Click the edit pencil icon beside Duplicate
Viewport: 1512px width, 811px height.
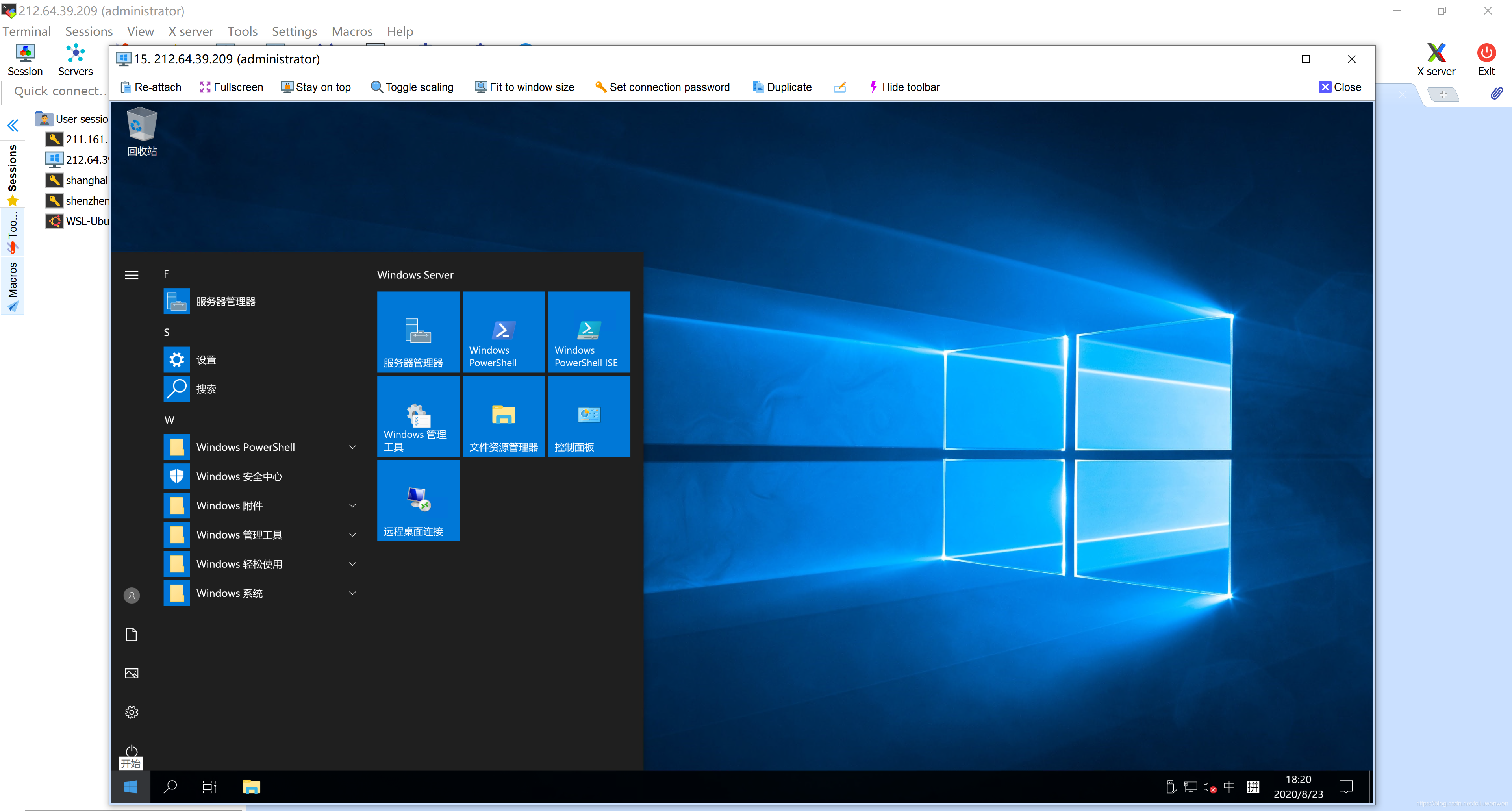(x=840, y=87)
